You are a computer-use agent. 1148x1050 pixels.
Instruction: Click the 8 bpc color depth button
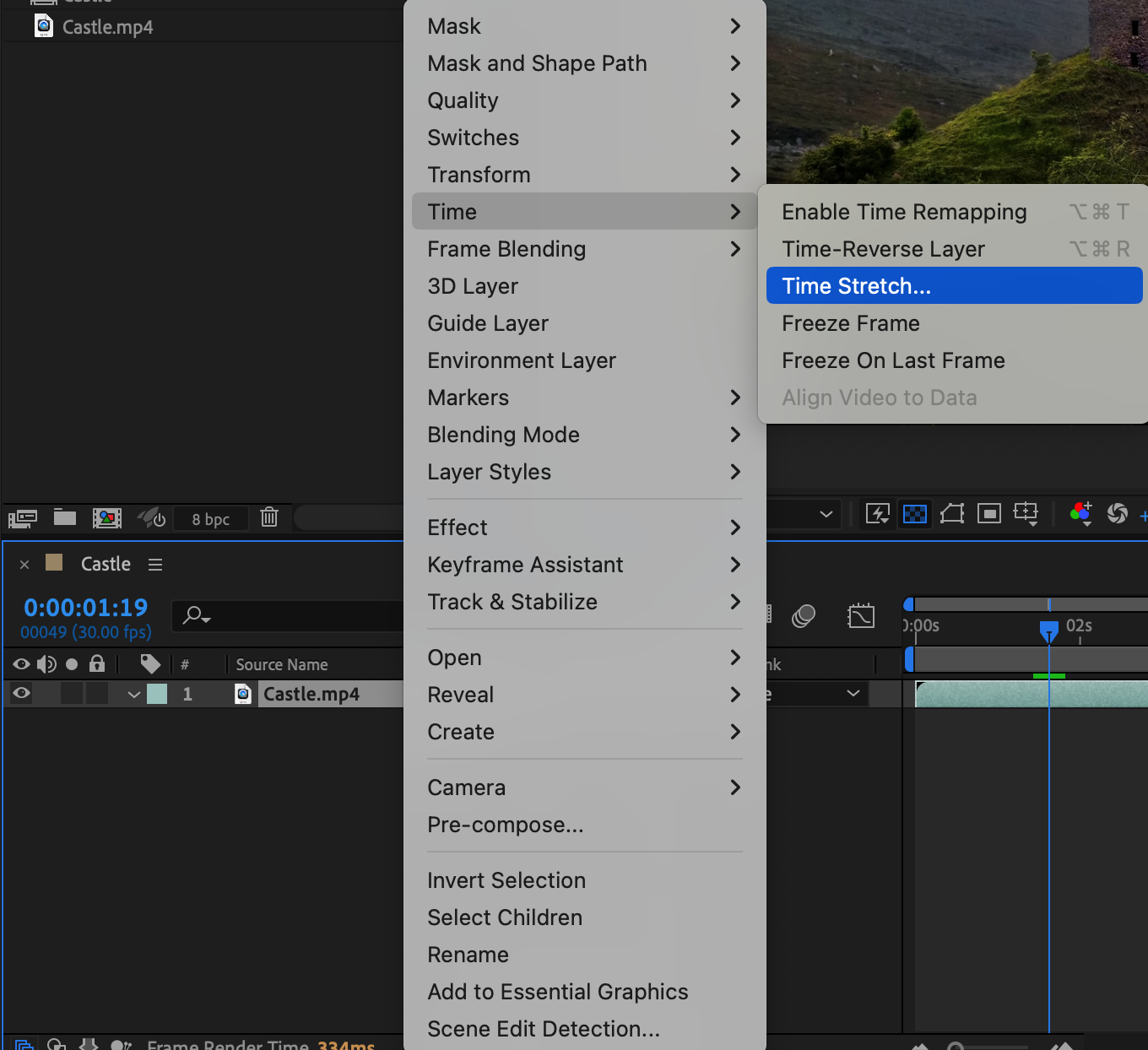[210, 519]
